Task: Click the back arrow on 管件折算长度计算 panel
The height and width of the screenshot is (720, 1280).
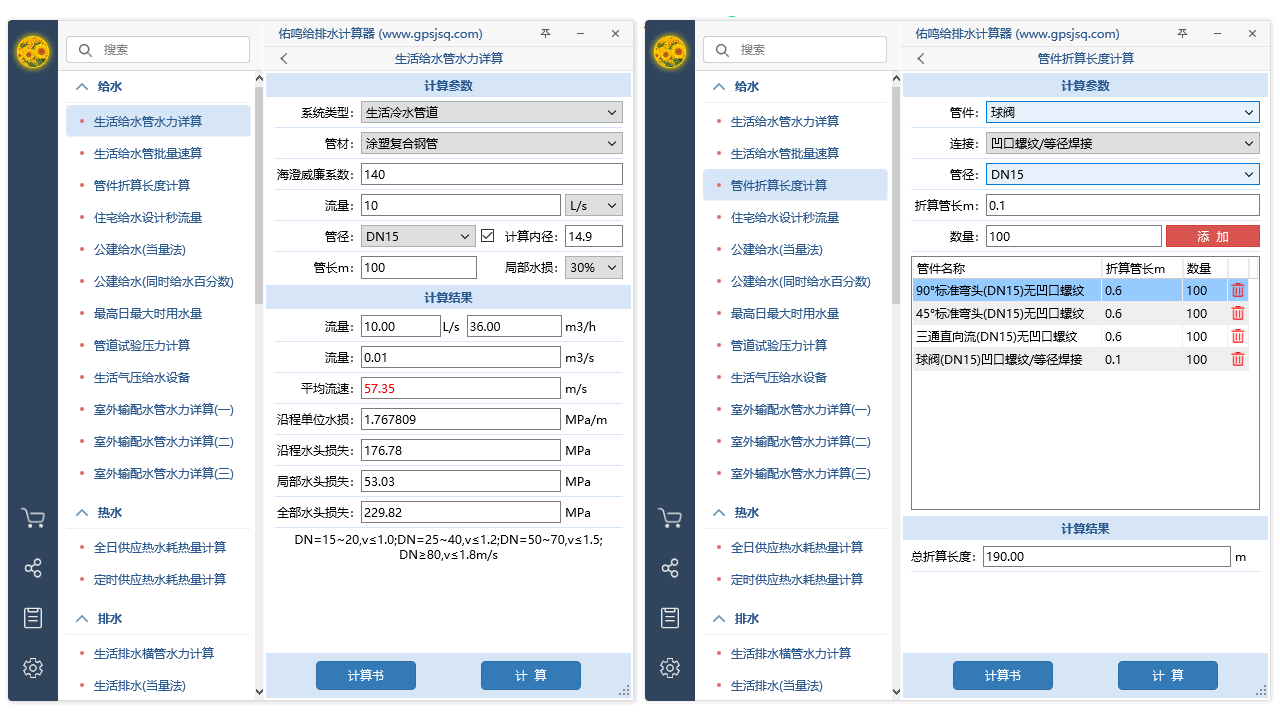Action: click(920, 58)
